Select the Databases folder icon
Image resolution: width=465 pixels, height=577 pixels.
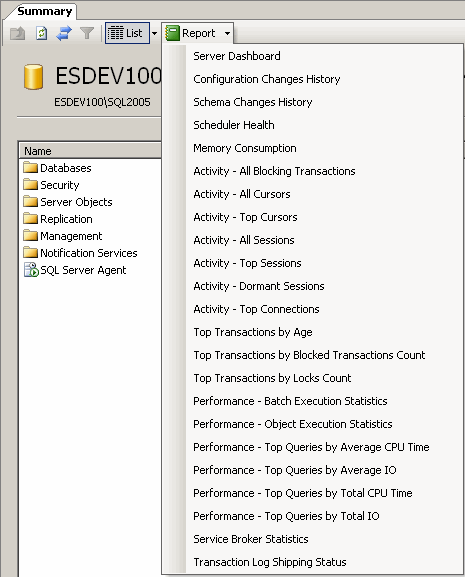(30, 168)
